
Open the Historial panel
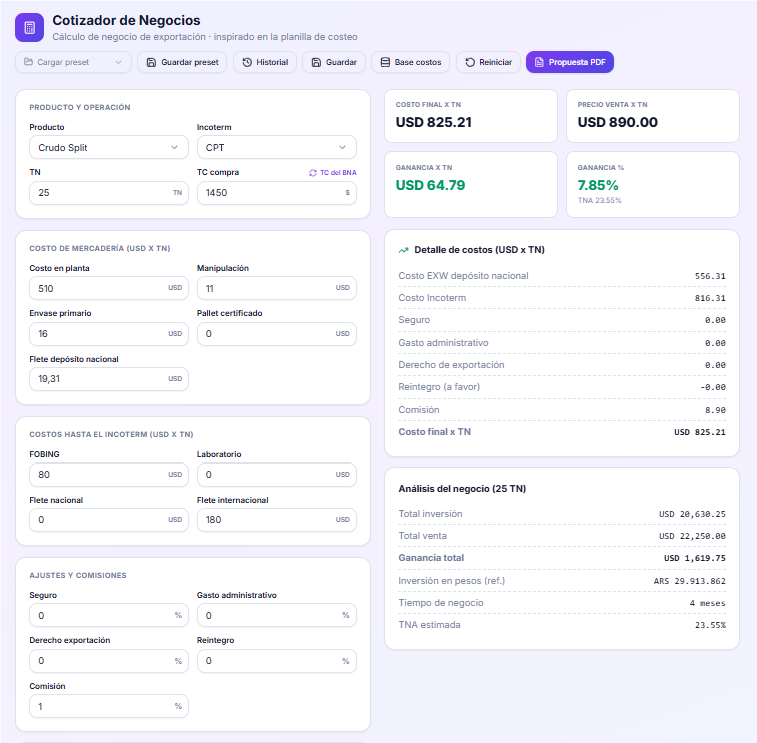(265, 62)
